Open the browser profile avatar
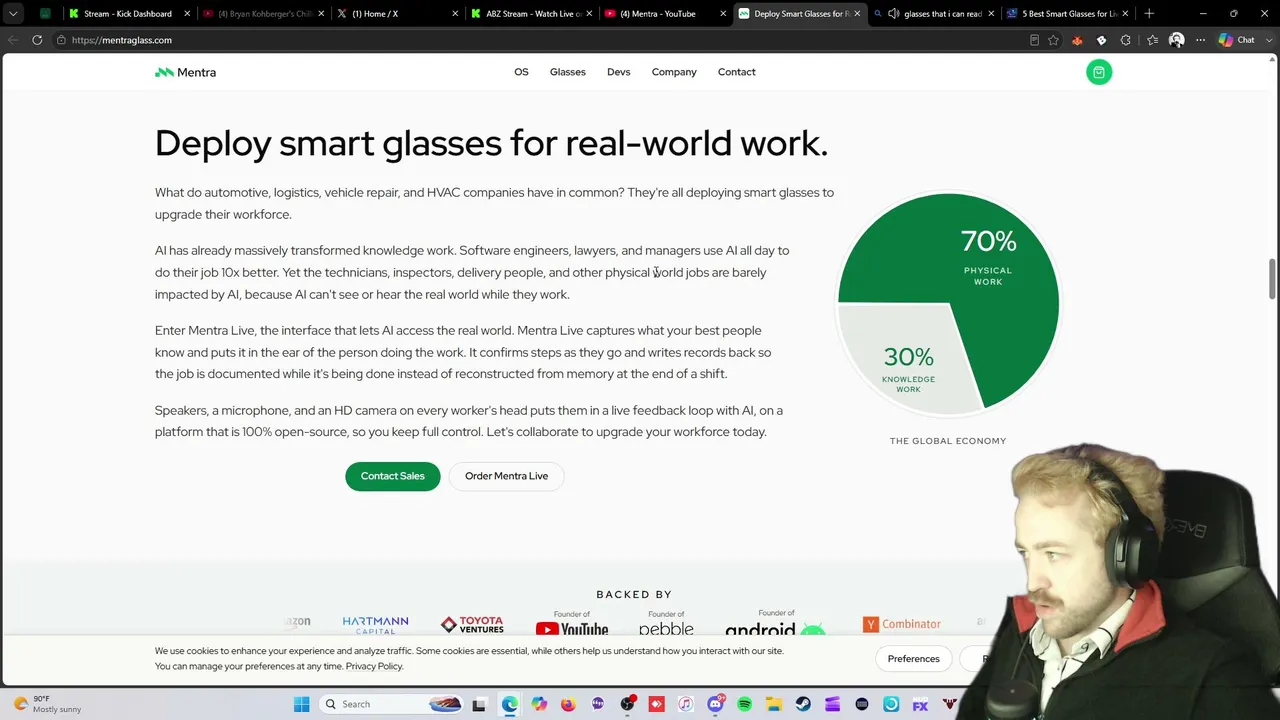1280x720 pixels. [1177, 40]
